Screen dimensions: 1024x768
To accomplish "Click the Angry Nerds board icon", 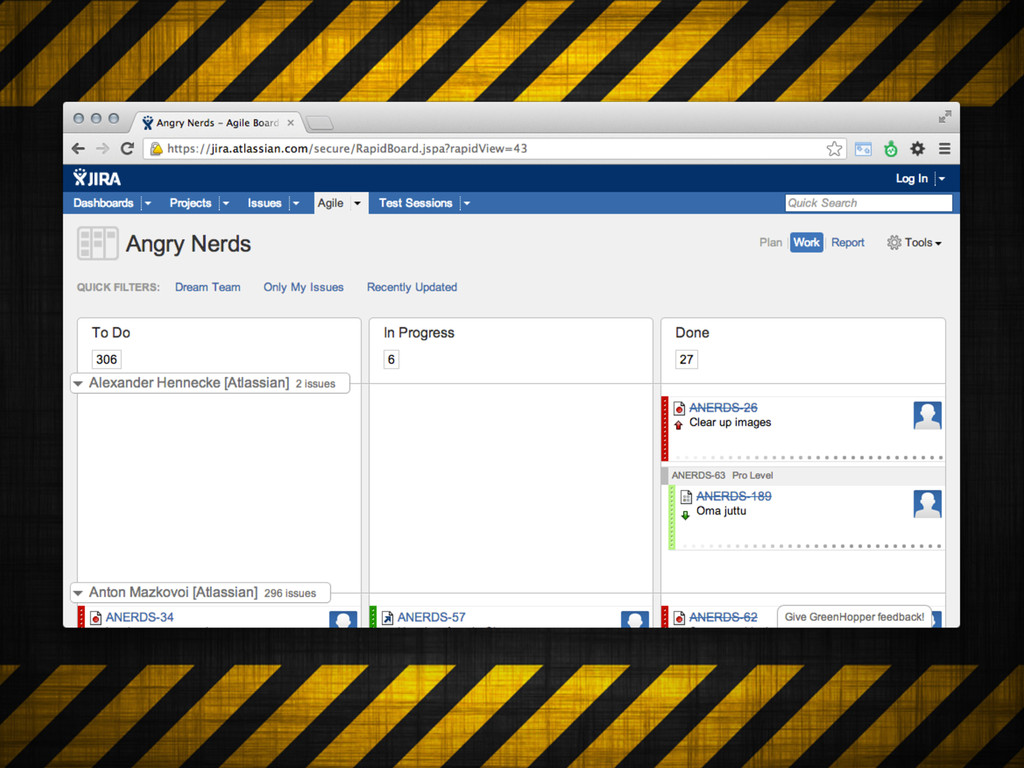I will [97, 244].
